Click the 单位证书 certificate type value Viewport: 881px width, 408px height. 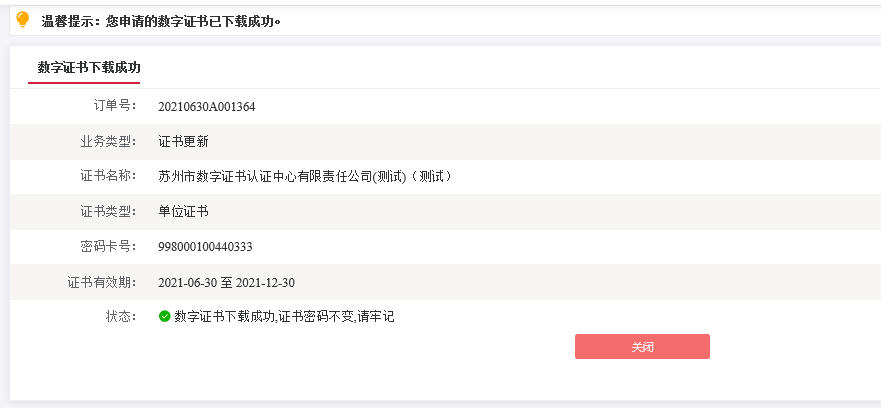pos(183,212)
